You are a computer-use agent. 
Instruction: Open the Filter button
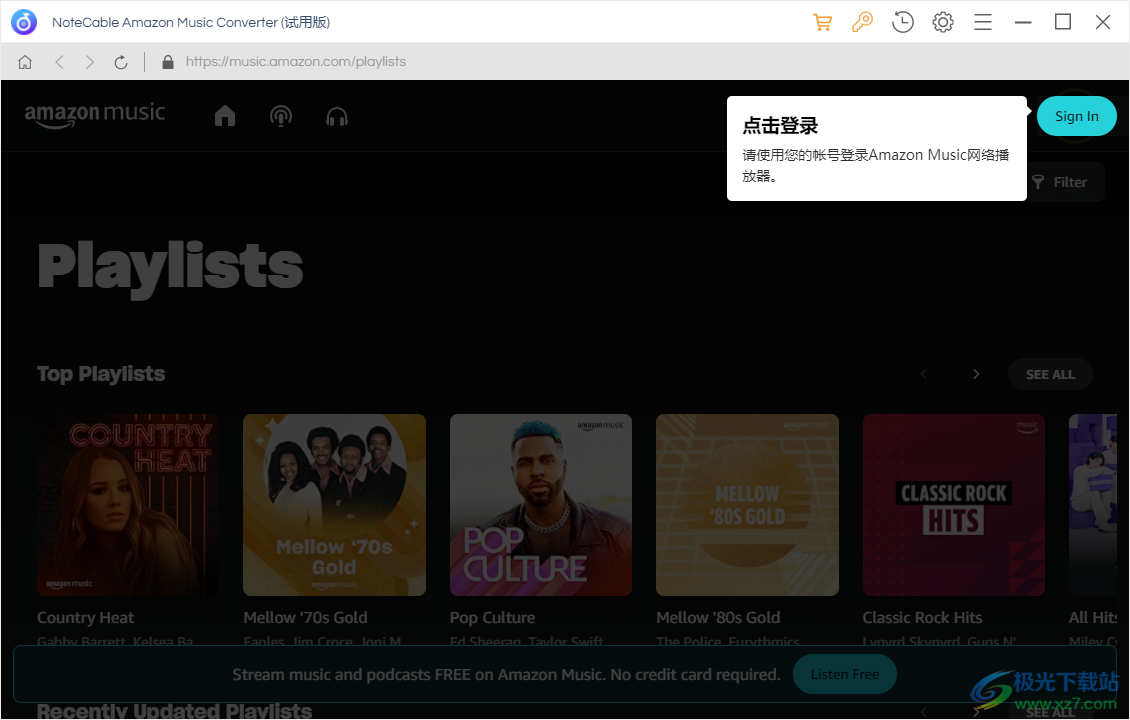point(1060,182)
